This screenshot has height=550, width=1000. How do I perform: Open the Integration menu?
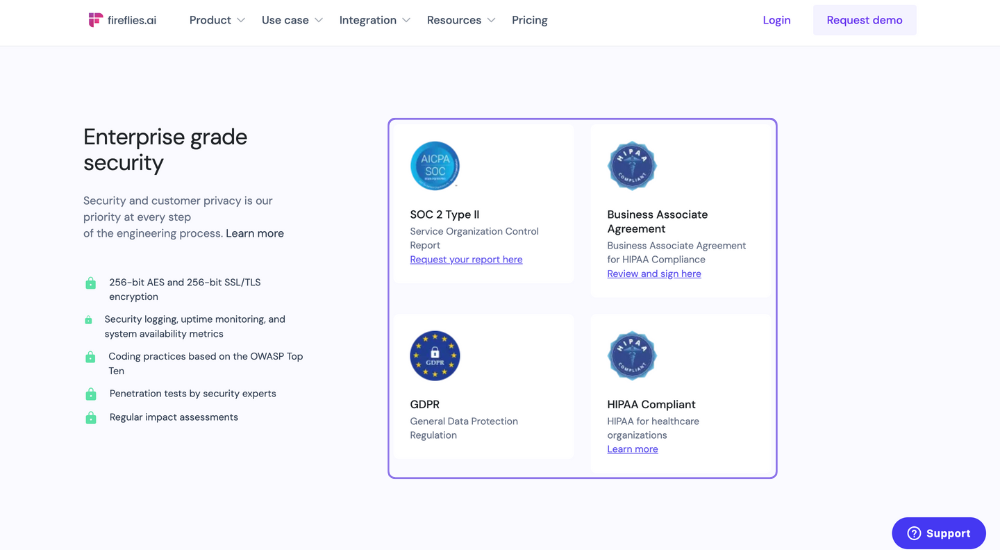(375, 20)
